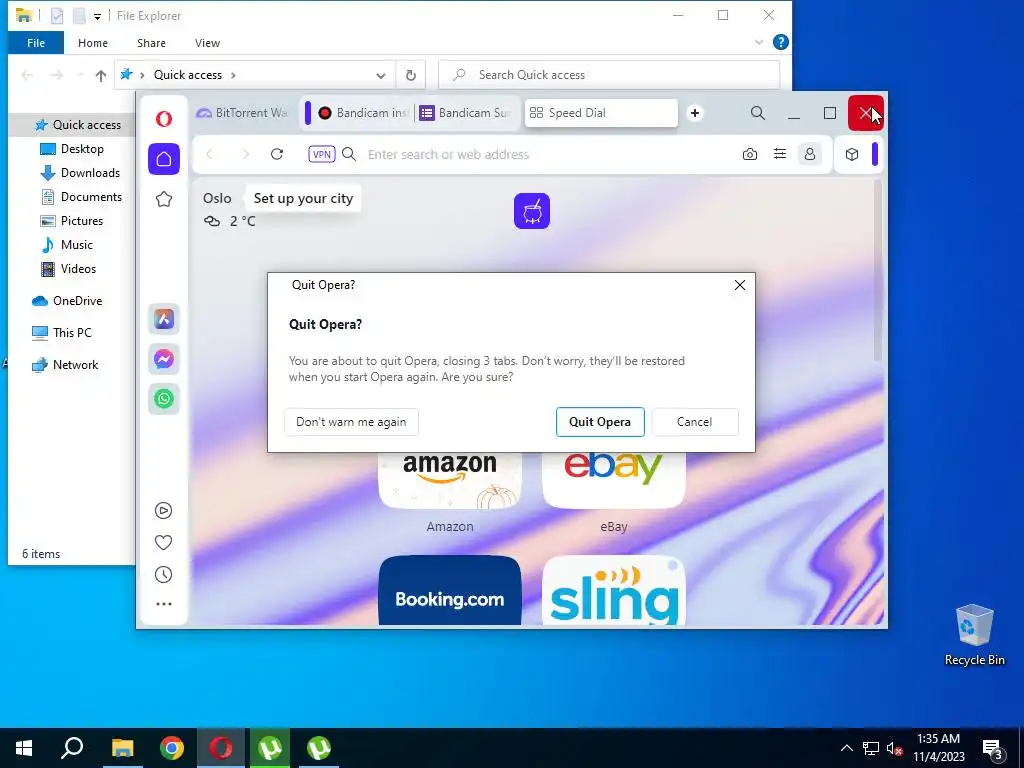The width and height of the screenshot is (1024, 768).
Task: Open Google Chrome from the taskbar
Action: pyautogui.click(x=172, y=748)
